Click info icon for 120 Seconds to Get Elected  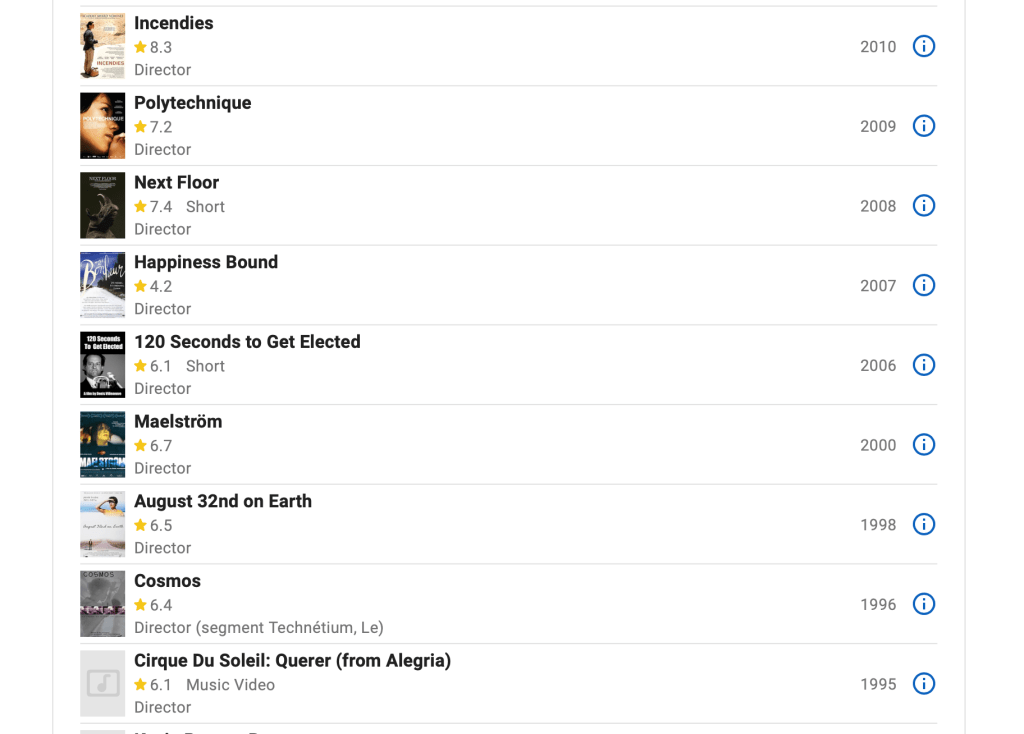click(x=924, y=365)
